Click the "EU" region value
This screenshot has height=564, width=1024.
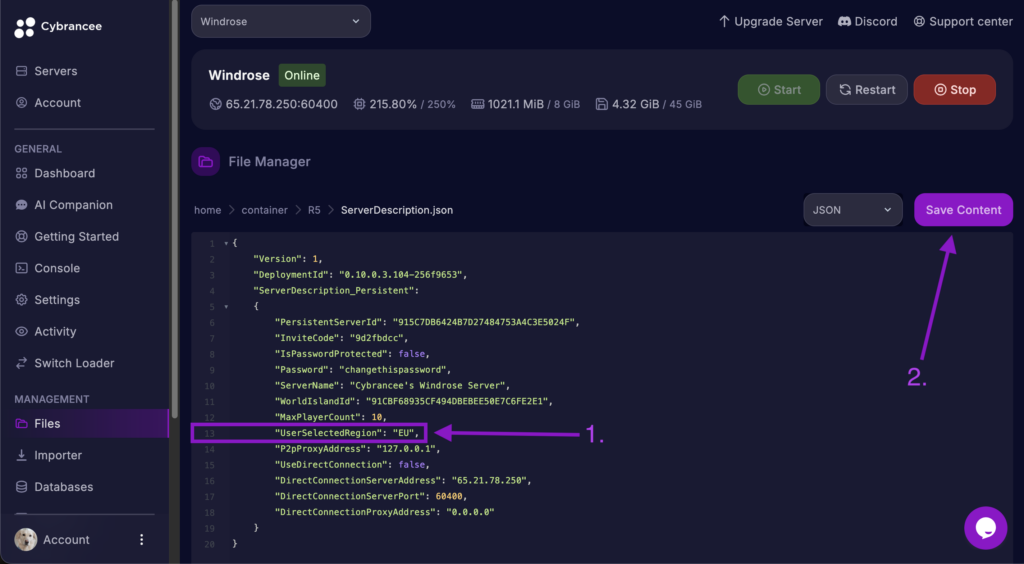pos(405,433)
